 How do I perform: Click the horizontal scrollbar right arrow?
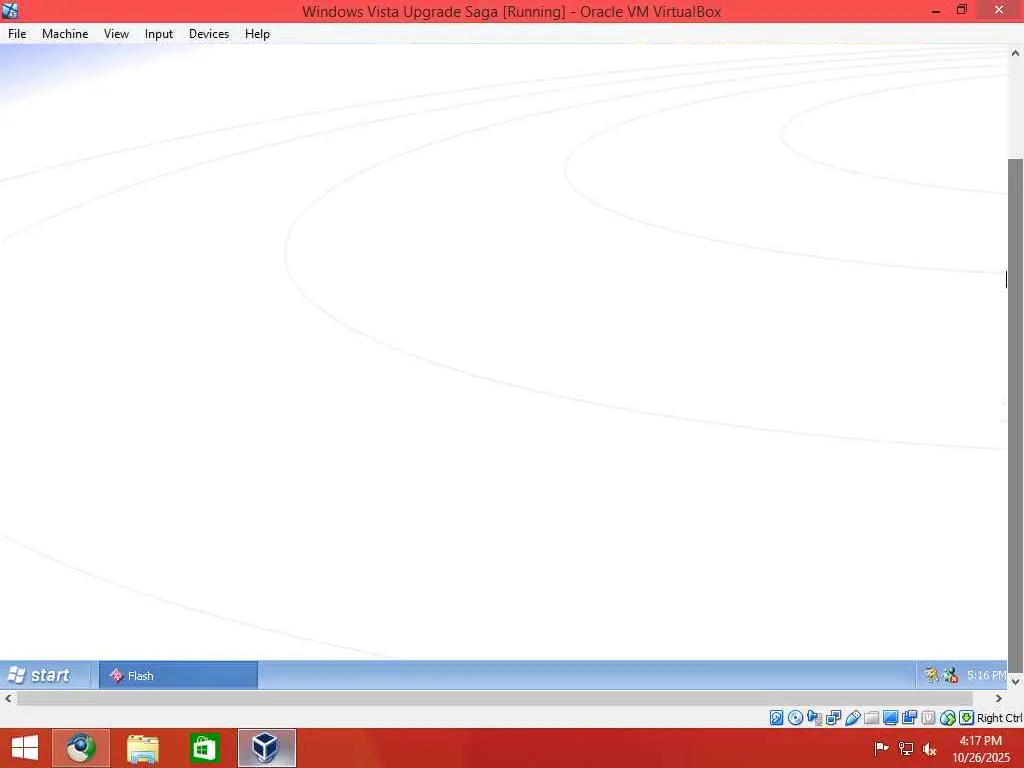[x=999, y=698]
